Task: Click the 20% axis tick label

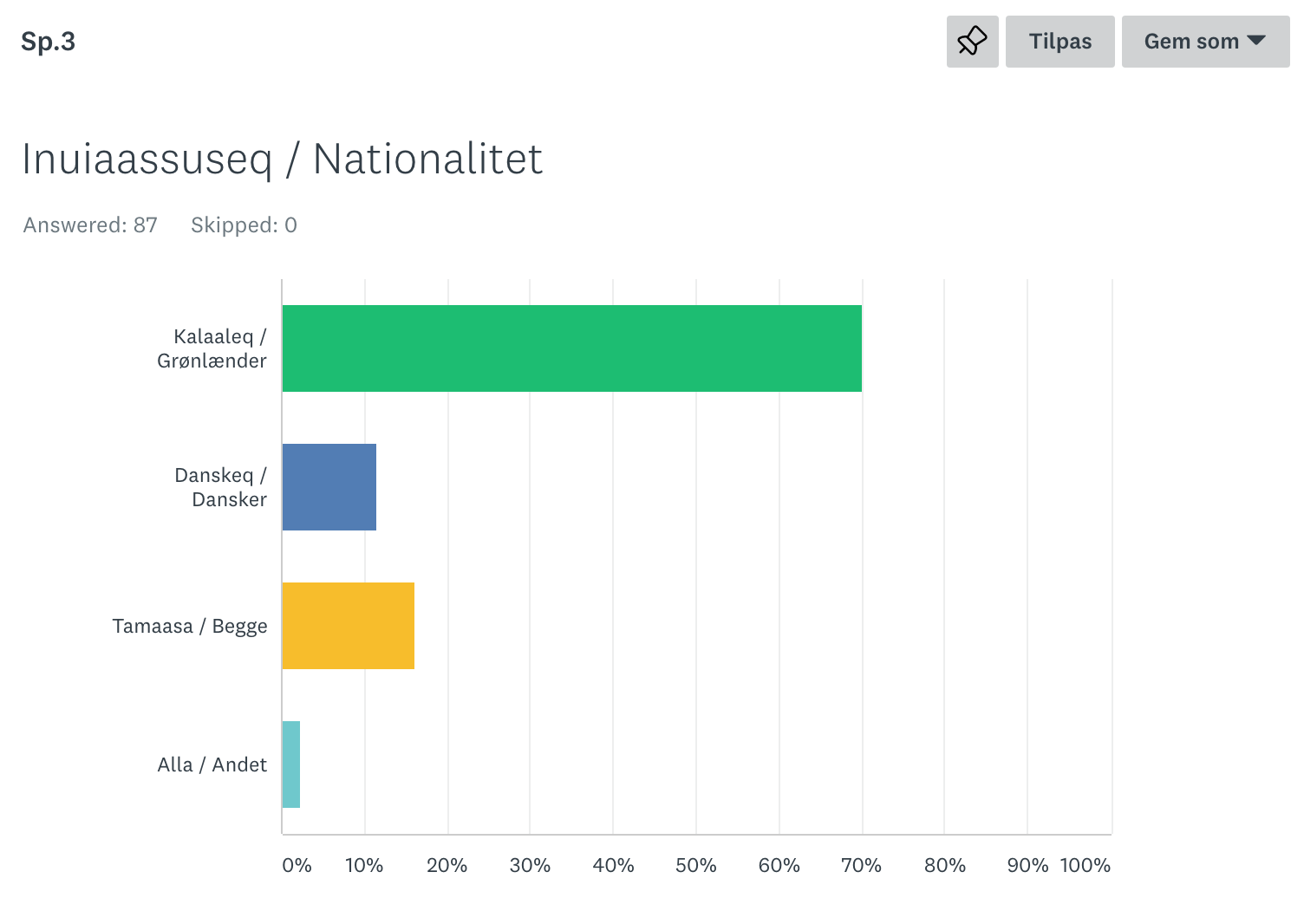Action: point(447,865)
